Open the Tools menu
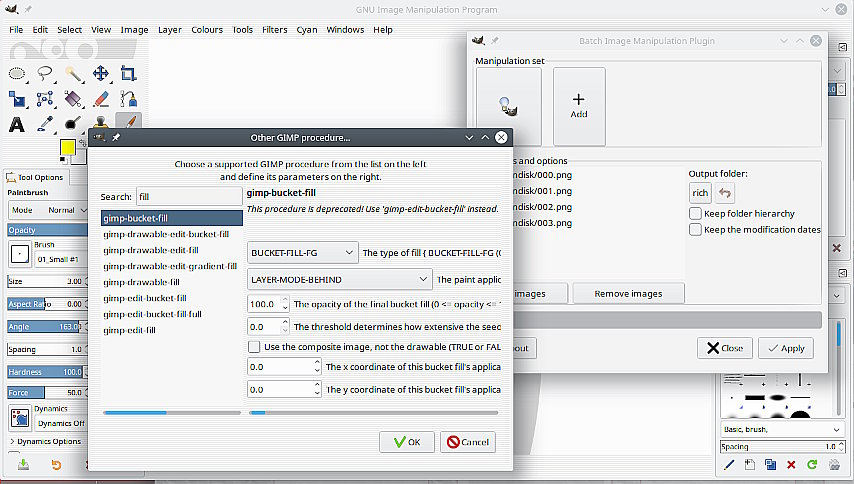Screen dimensions: 854x484 (x=242, y=29)
